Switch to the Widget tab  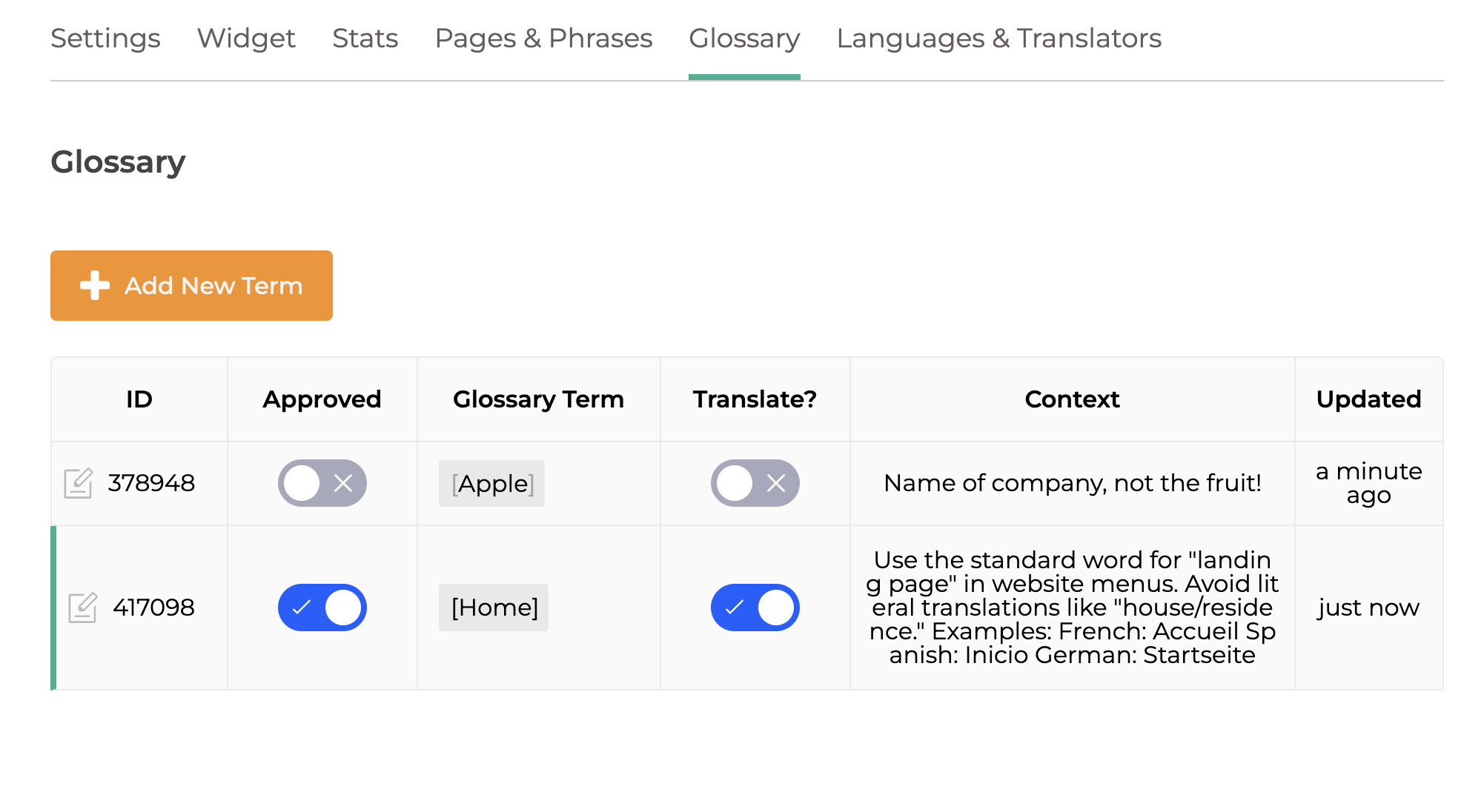[246, 39]
